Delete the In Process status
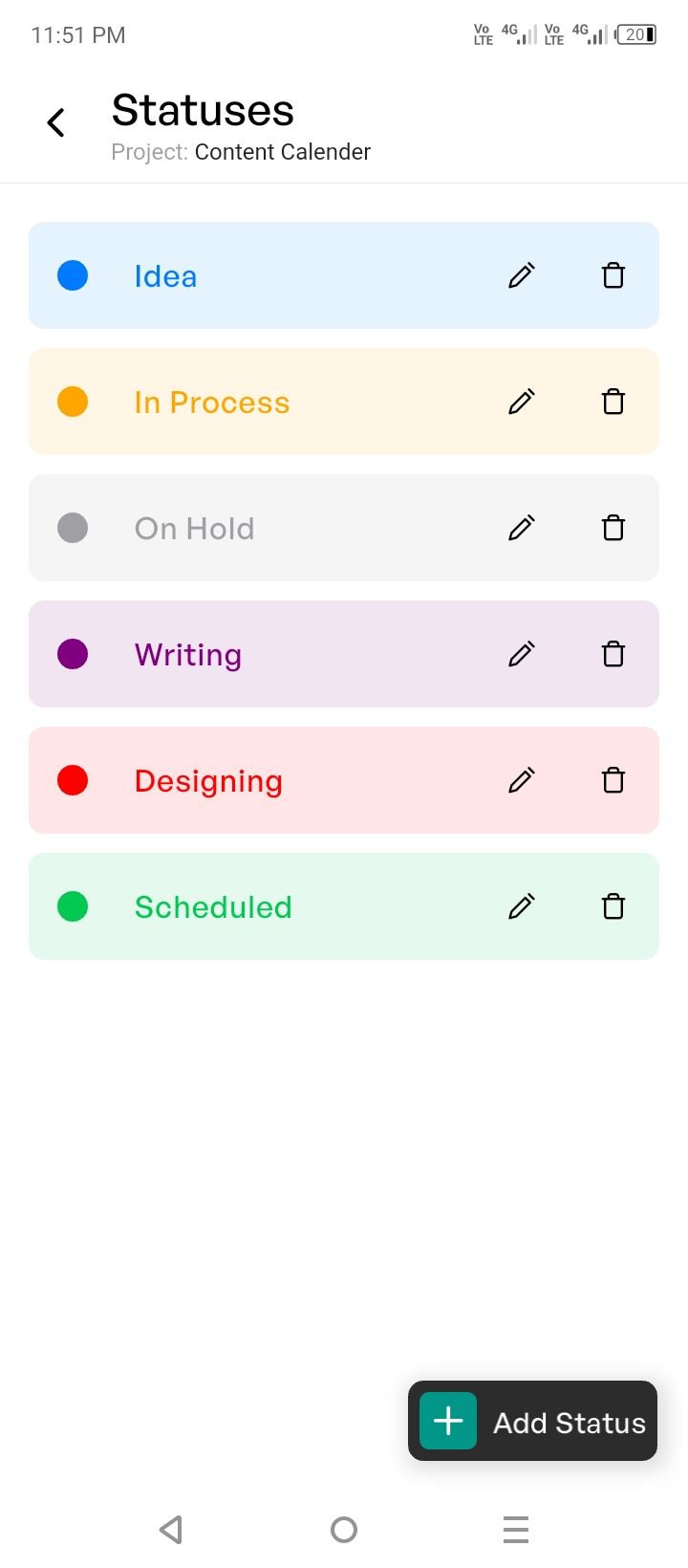 613,402
